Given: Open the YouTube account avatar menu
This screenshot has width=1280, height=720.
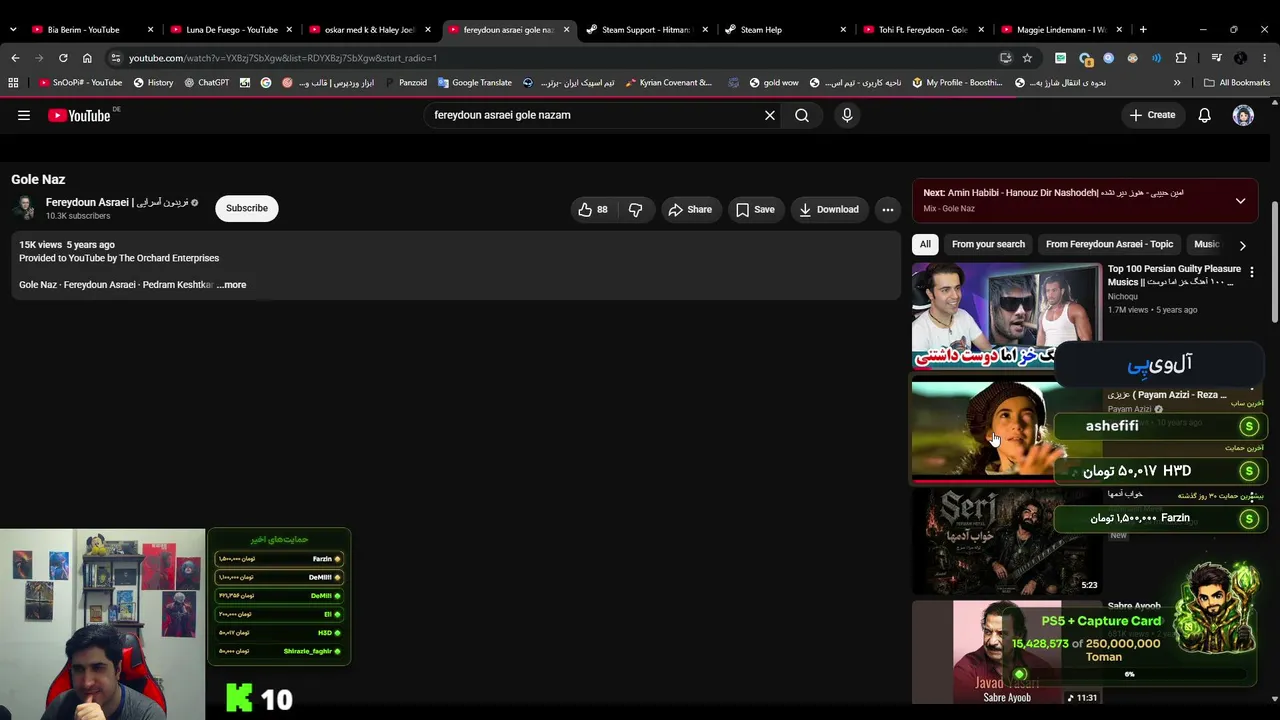Looking at the screenshot, I should click(x=1243, y=115).
